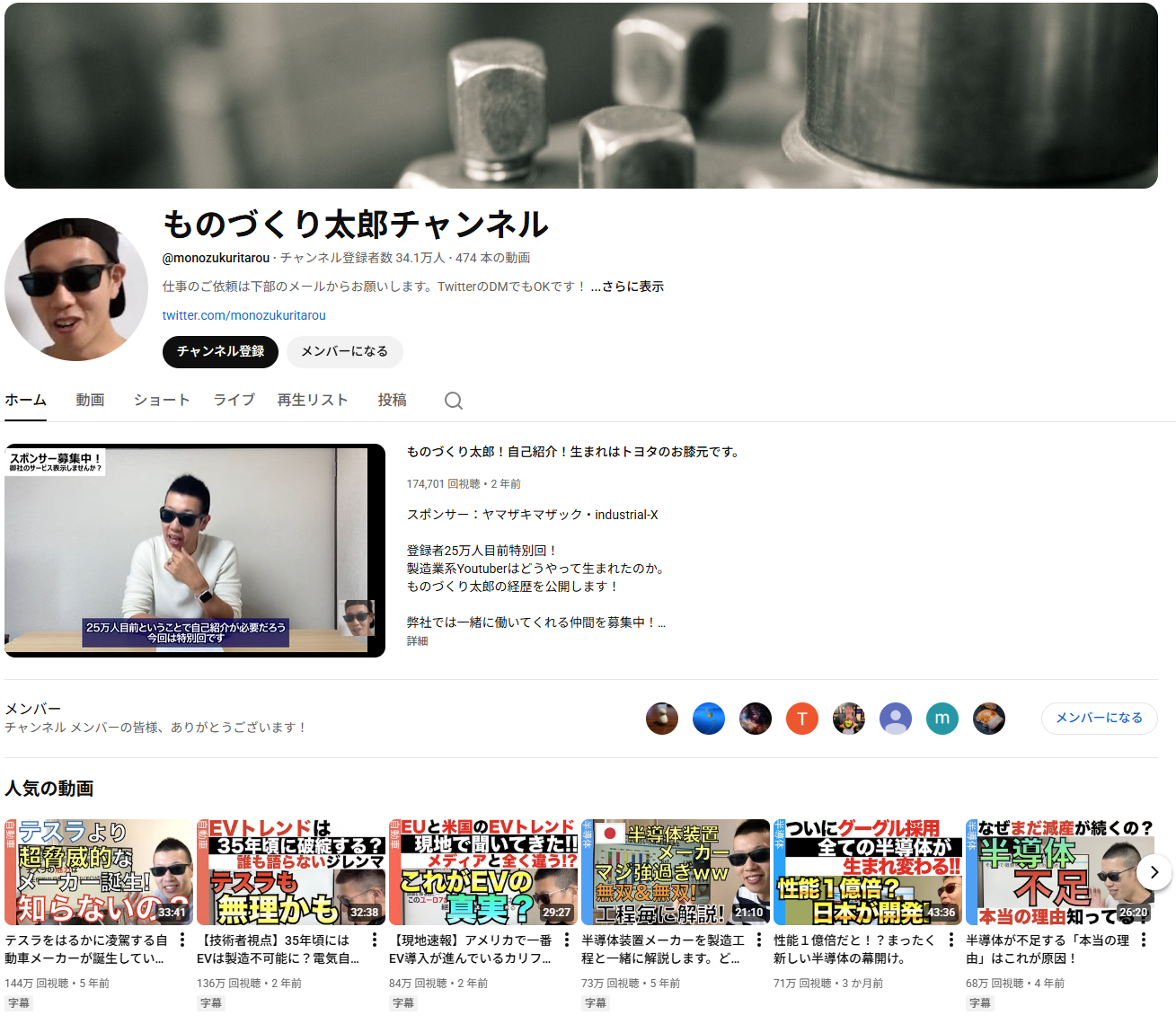Image resolution: width=1176 pixels, height=1024 pixels.
Task: Go to the ショート tab
Action: tap(162, 400)
